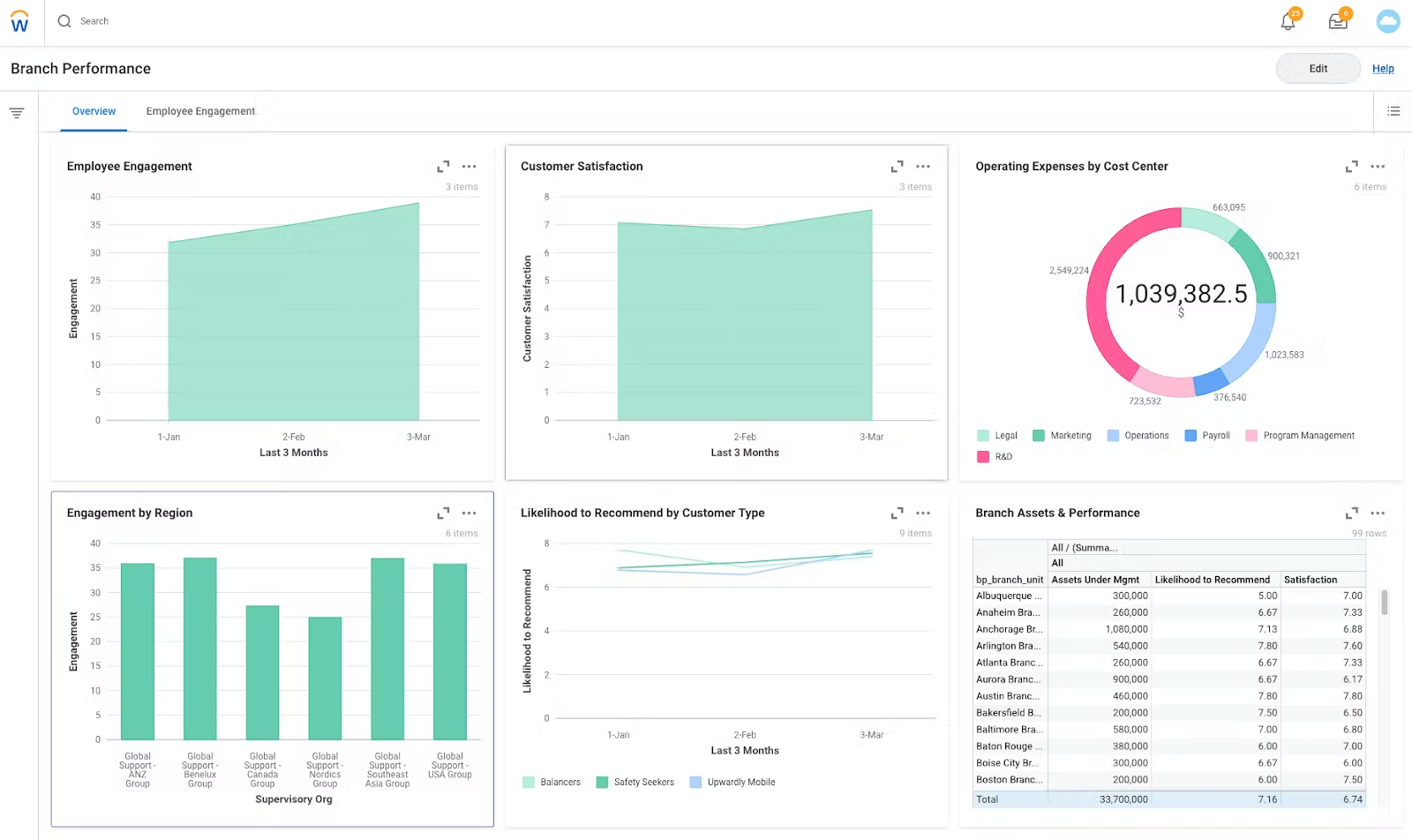Click the Edit button
1412x840 pixels.
[x=1318, y=69]
